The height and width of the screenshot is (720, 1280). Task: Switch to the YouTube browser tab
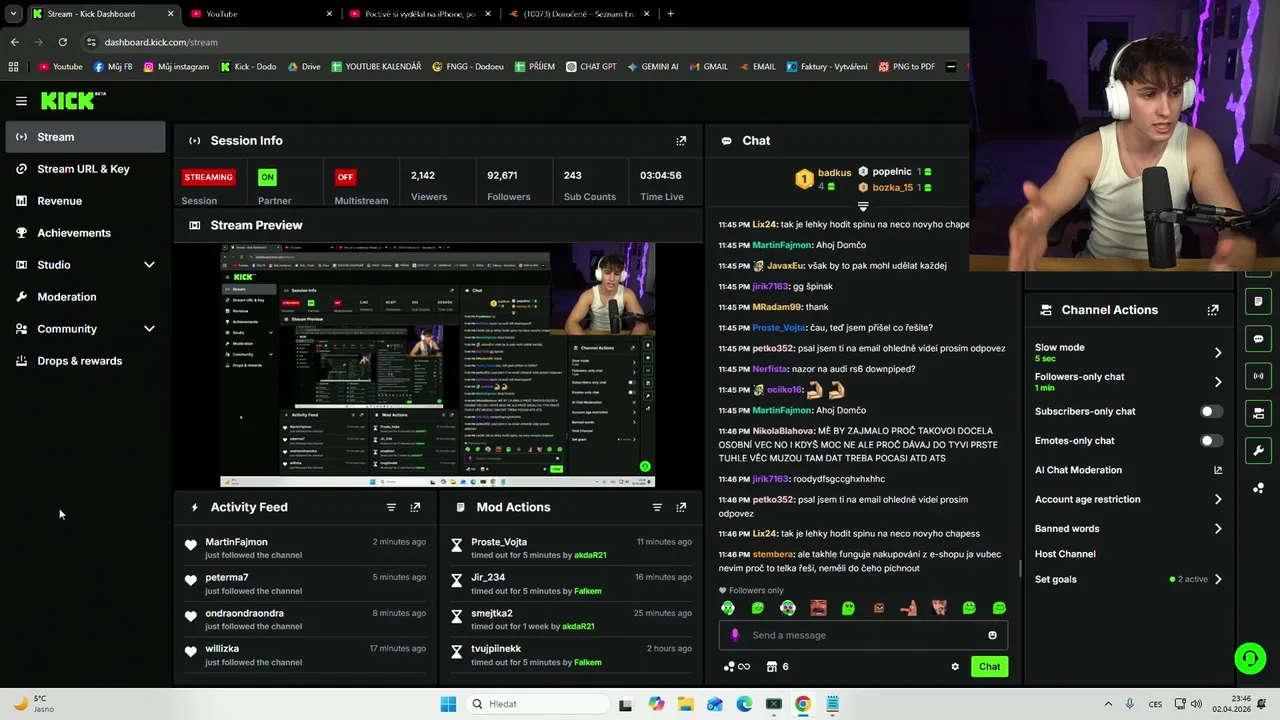point(260,14)
